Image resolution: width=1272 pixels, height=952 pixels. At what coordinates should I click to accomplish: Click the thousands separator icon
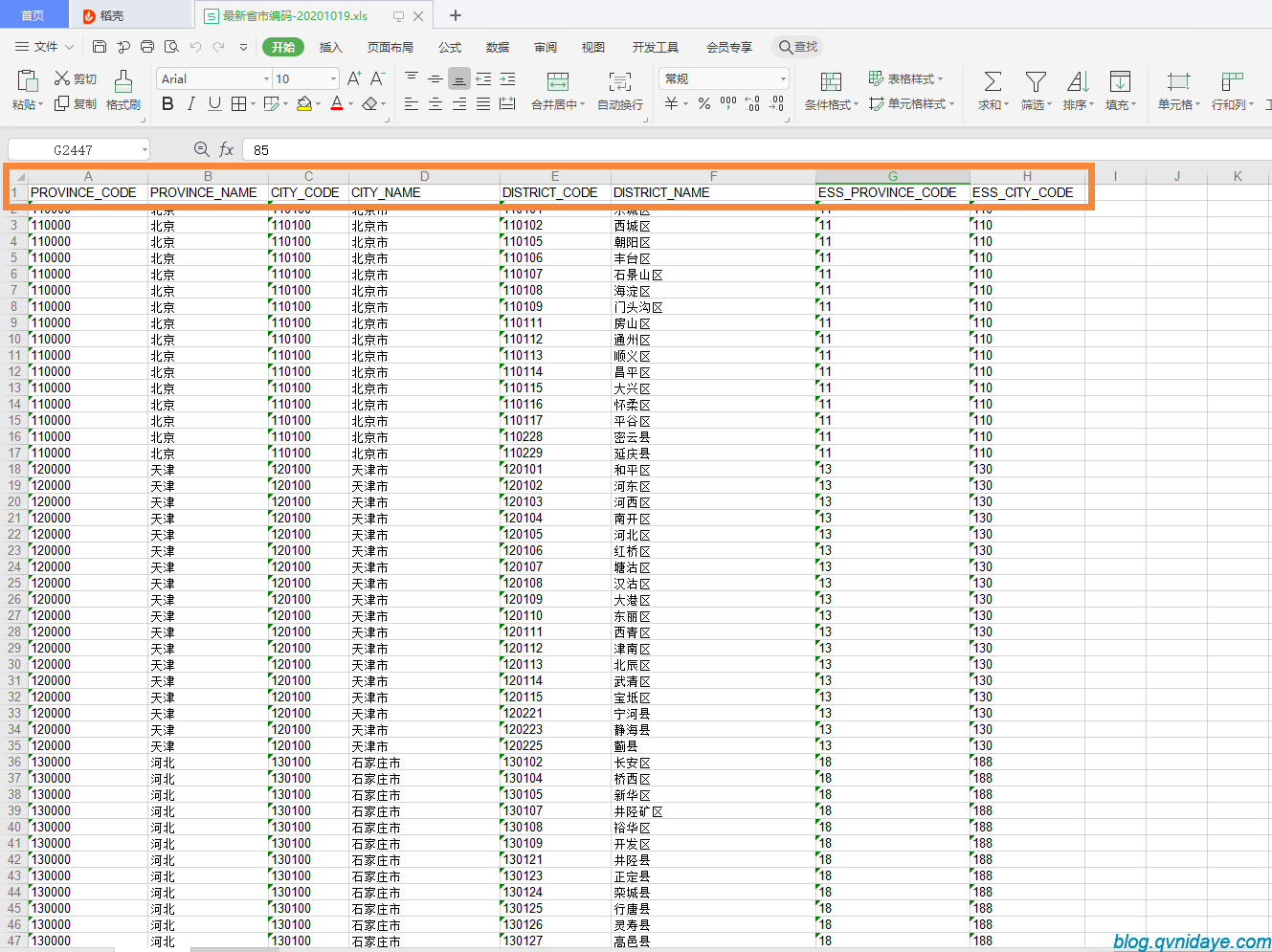tap(728, 103)
